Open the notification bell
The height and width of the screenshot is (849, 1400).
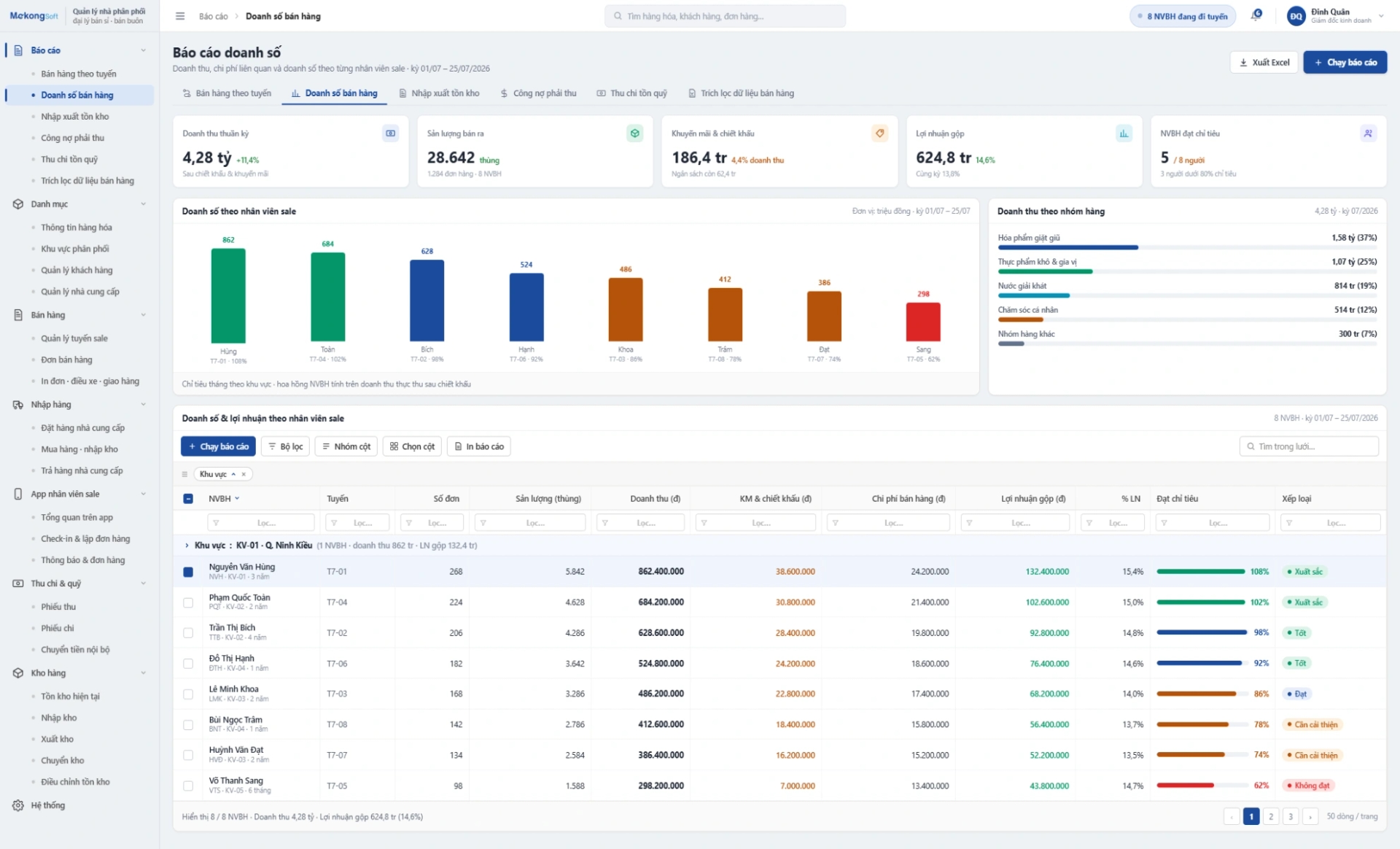click(x=1256, y=15)
